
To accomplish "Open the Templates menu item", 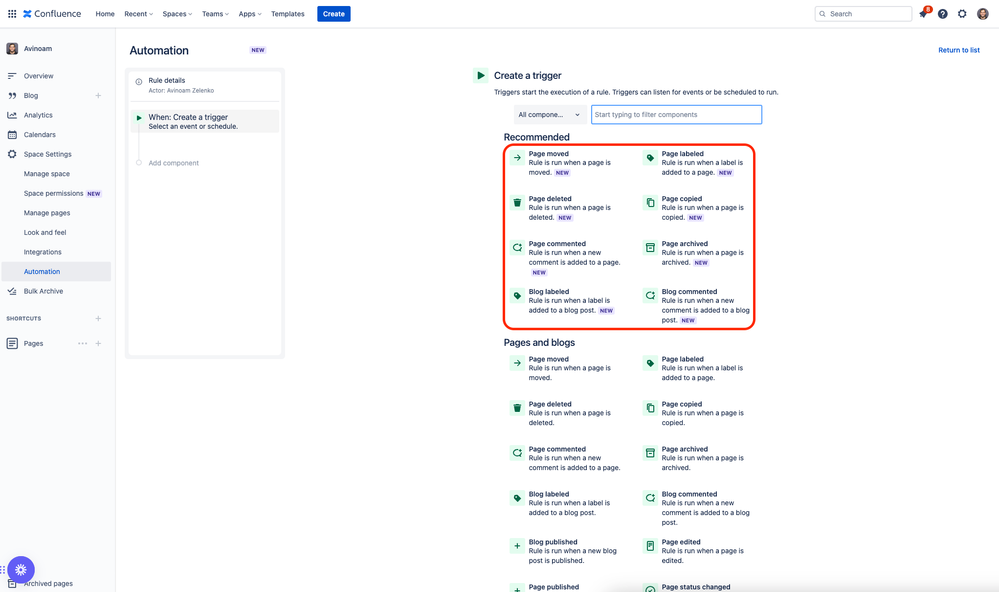I will coord(287,13).
